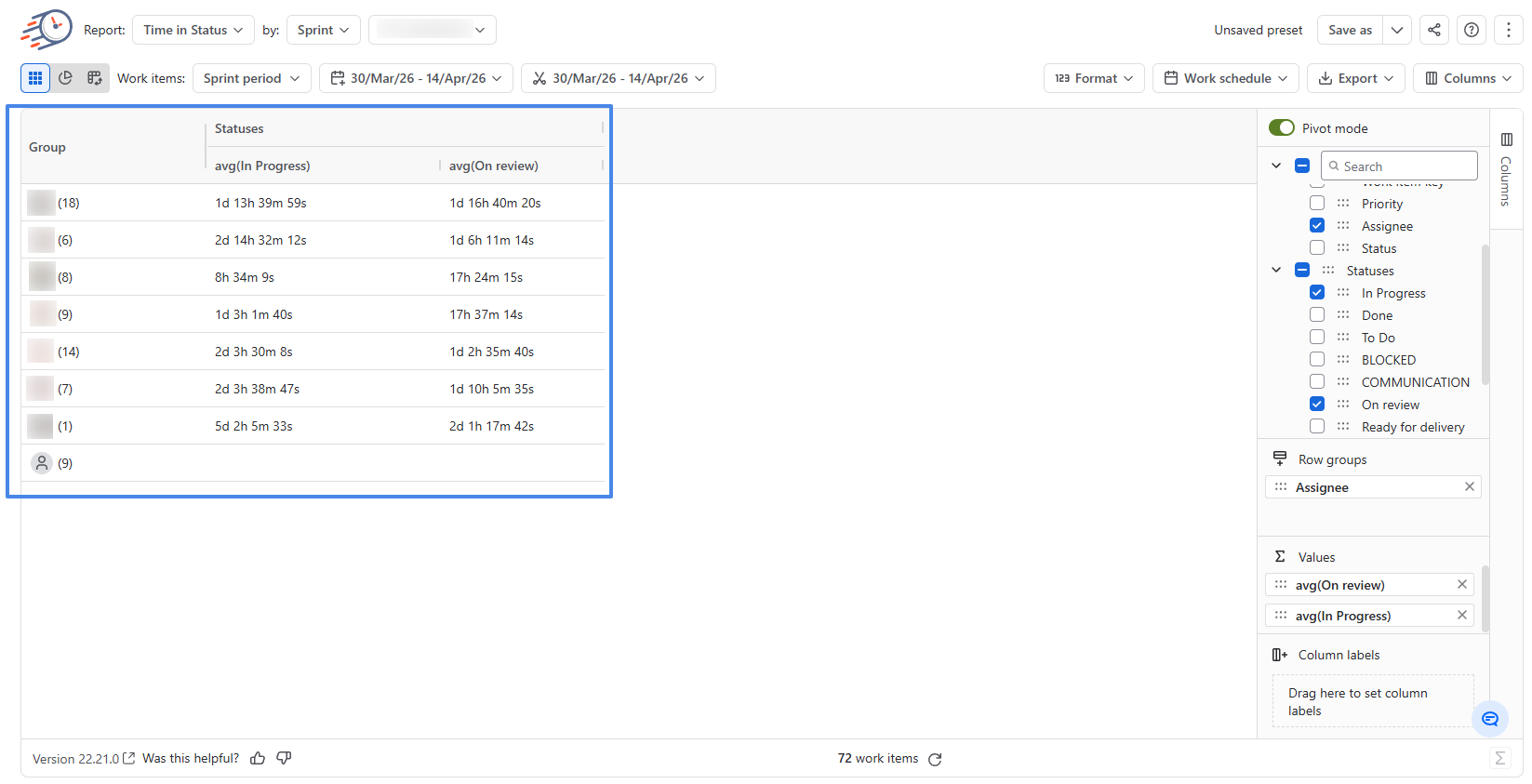
Task: Open the Save as arrow dropdown
Action: (x=1397, y=30)
